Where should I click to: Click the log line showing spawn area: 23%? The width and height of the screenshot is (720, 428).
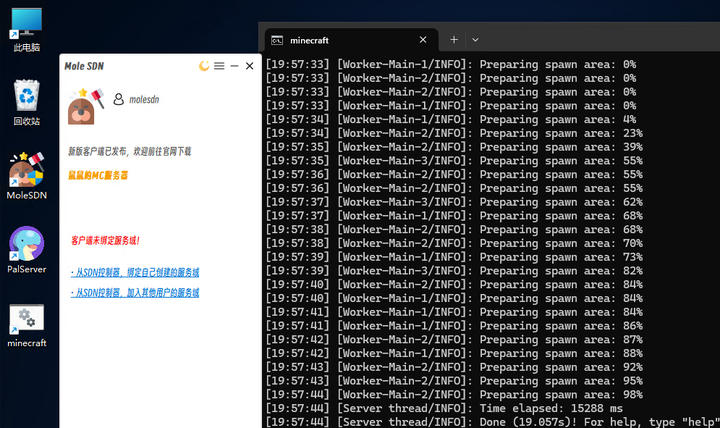454,133
